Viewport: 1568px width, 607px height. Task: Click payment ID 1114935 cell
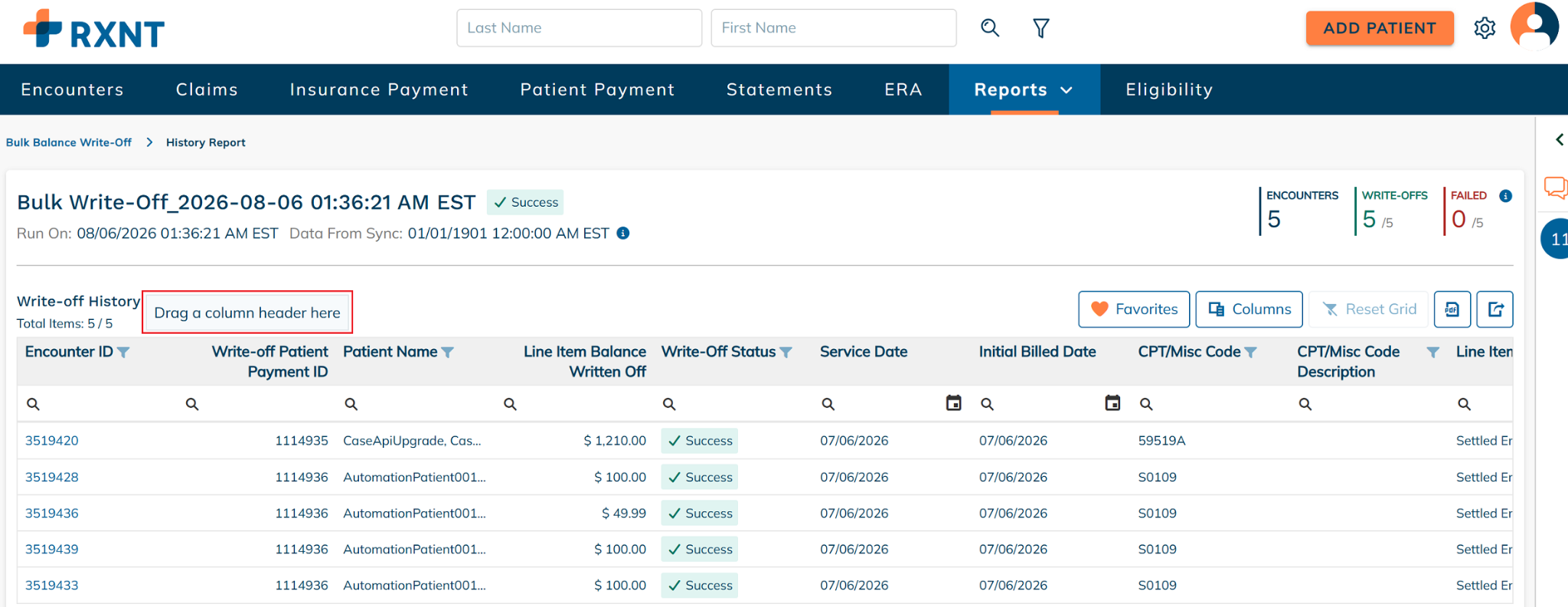[302, 441]
